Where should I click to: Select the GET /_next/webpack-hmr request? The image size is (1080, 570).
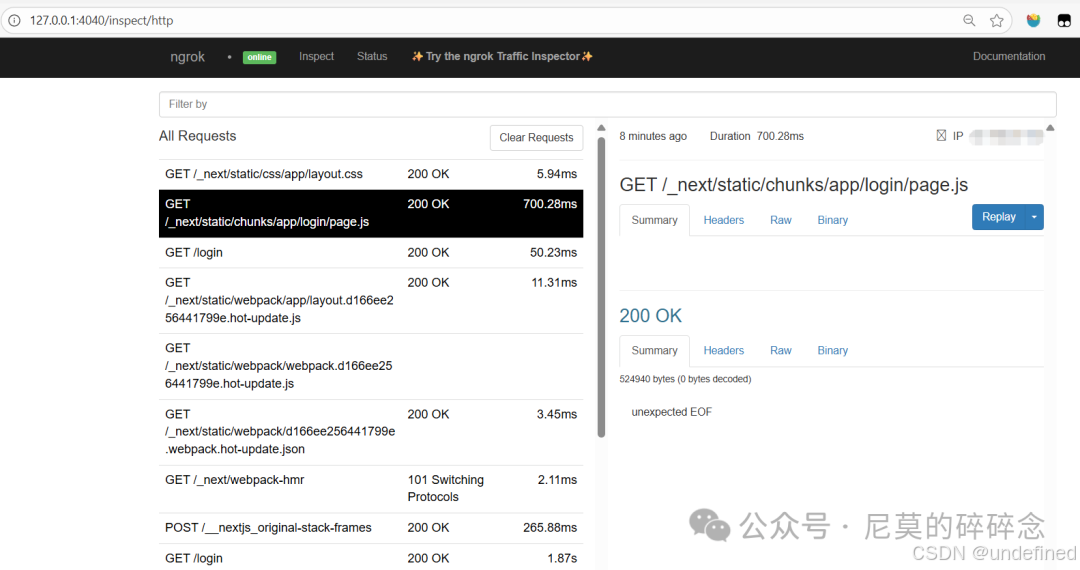[x=371, y=489]
